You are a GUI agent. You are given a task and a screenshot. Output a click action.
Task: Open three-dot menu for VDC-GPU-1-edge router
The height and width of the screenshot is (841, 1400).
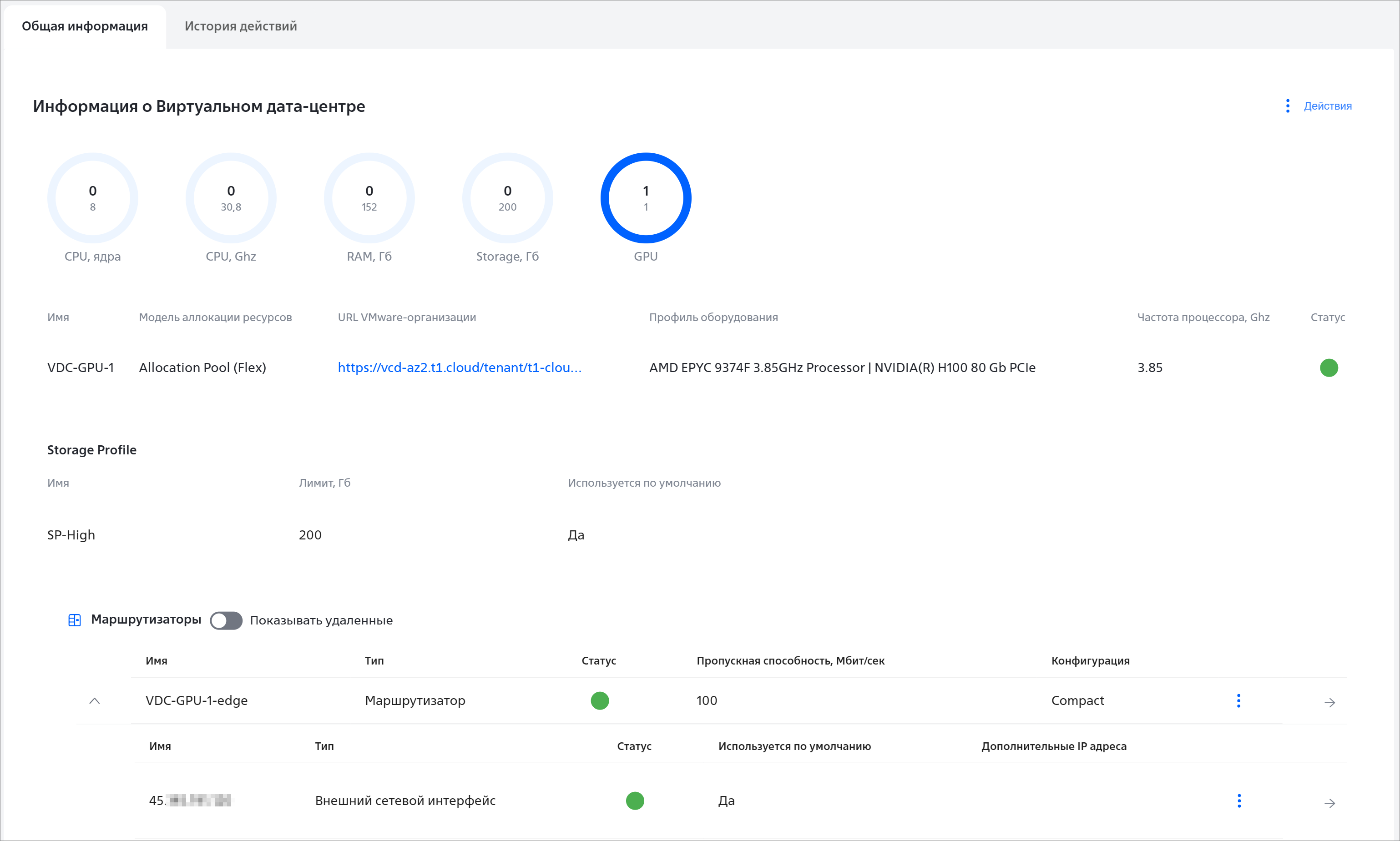click(1238, 701)
